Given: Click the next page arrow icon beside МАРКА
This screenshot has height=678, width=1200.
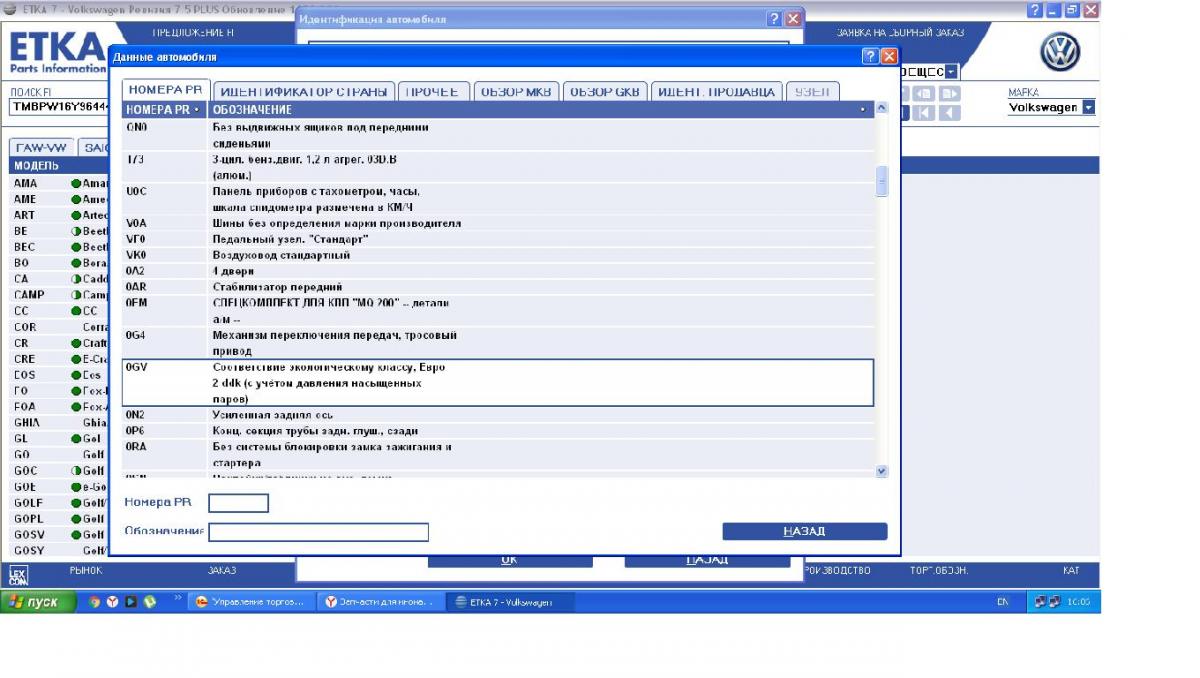Looking at the screenshot, I should 949,94.
